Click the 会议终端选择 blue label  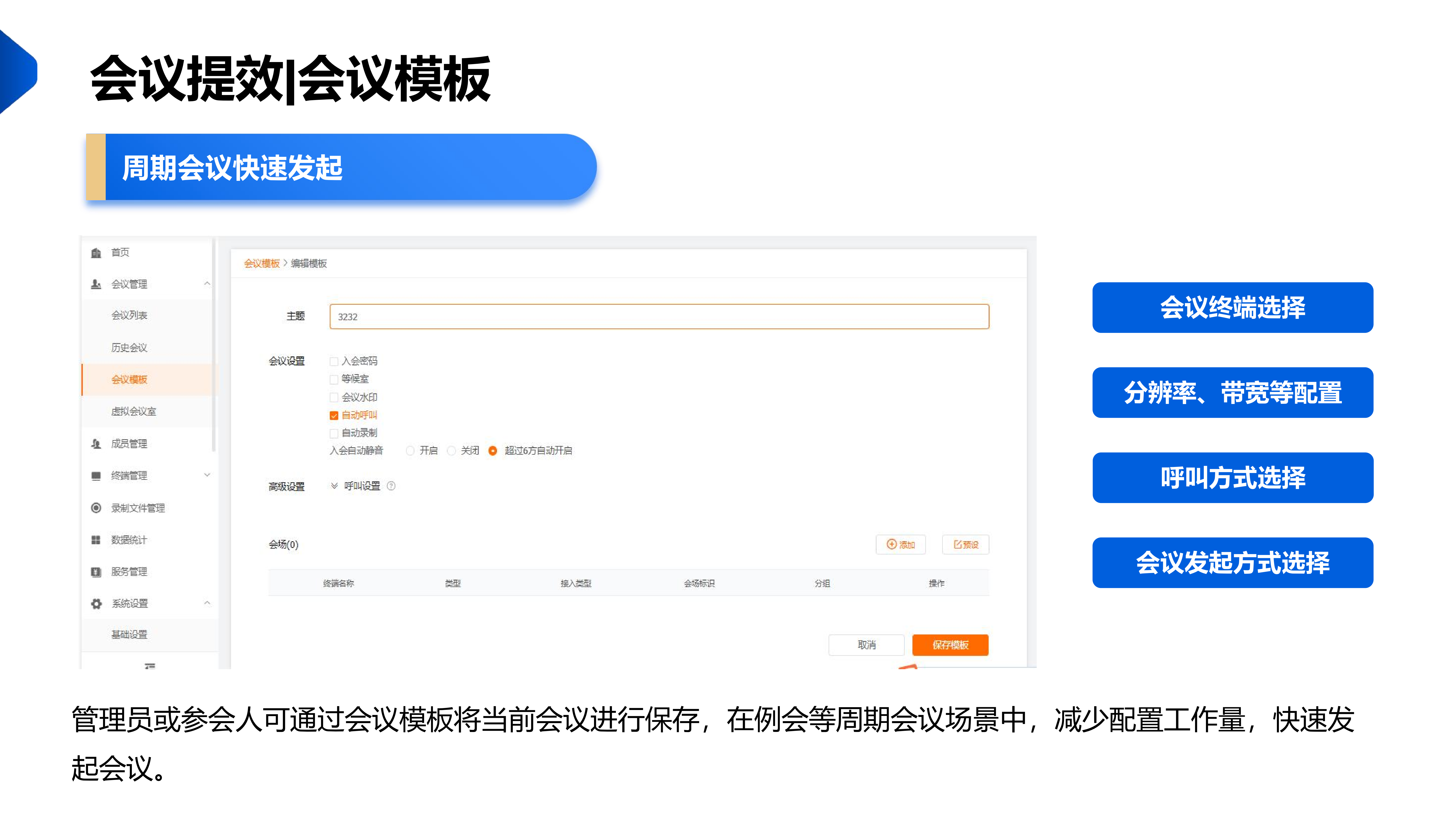pyautogui.click(x=1233, y=308)
